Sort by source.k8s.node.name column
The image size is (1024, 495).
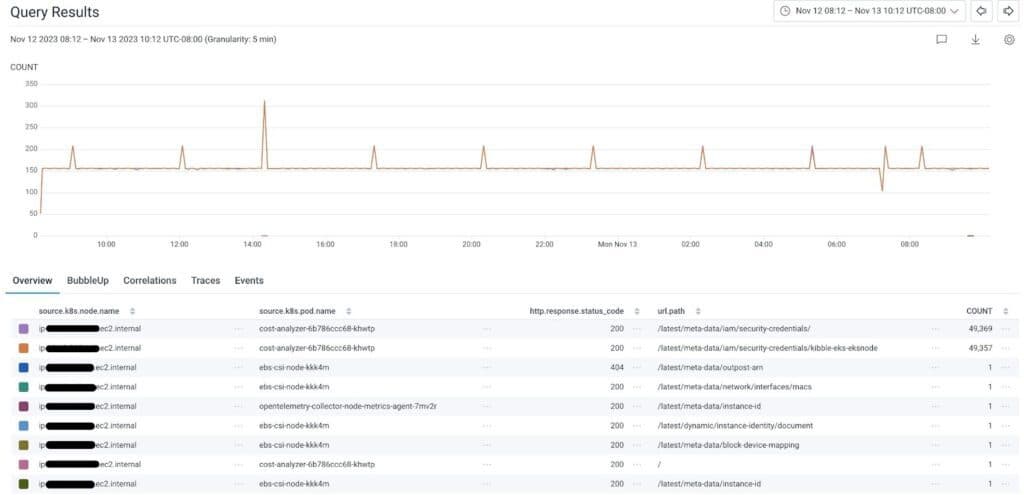132,311
